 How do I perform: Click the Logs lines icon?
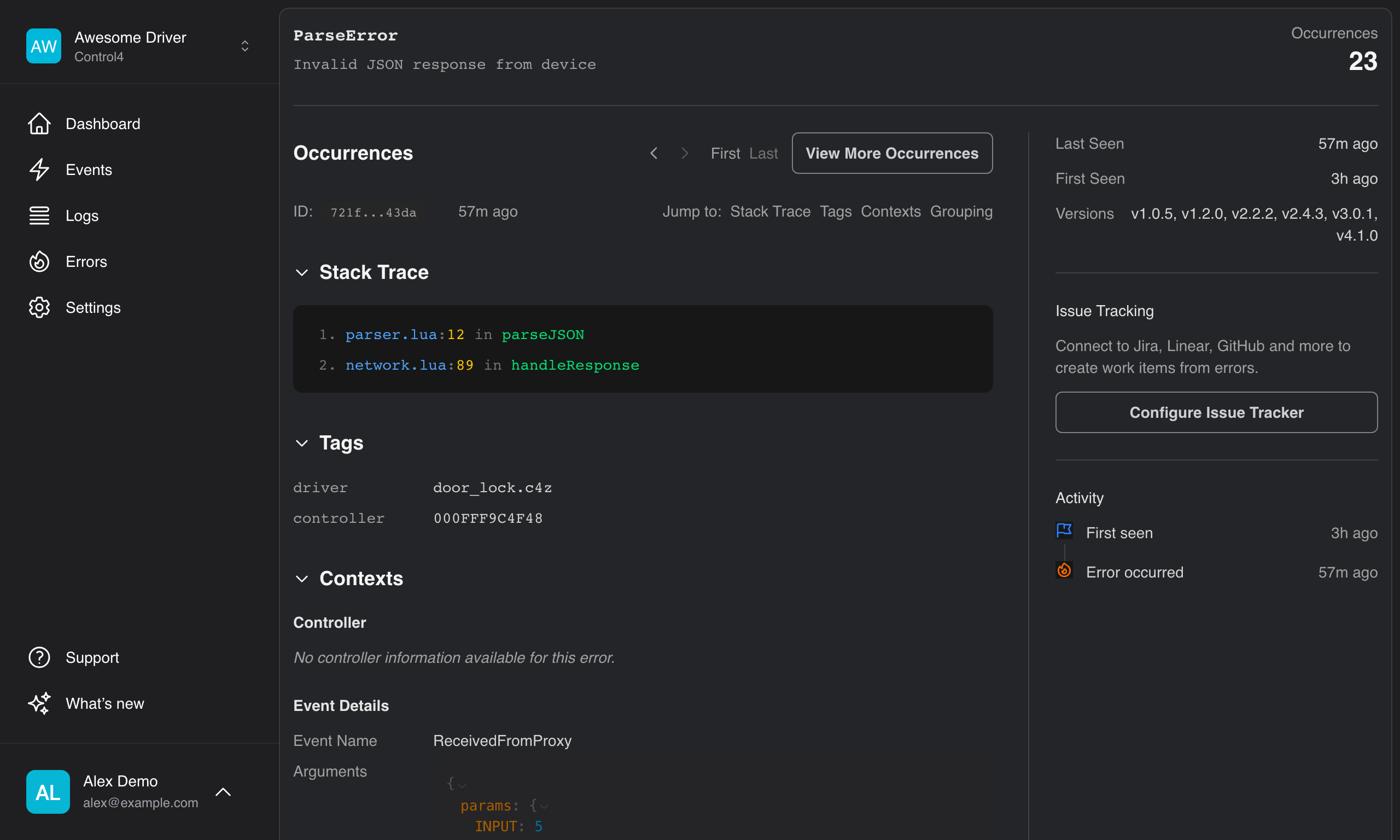click(x=39, y=215)
